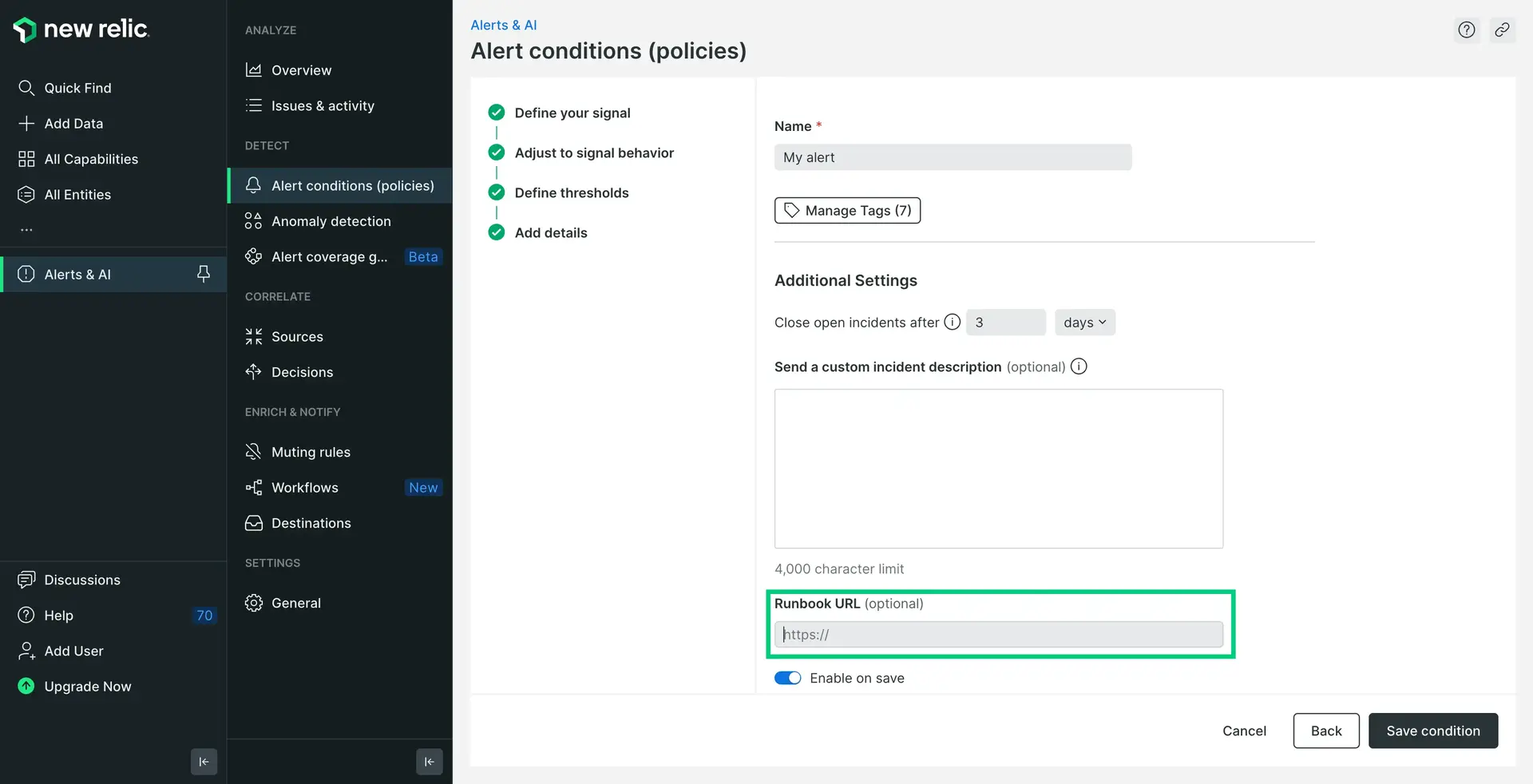Show info for close open incidents
The image size is (1533, 784).
coord(953,322)
